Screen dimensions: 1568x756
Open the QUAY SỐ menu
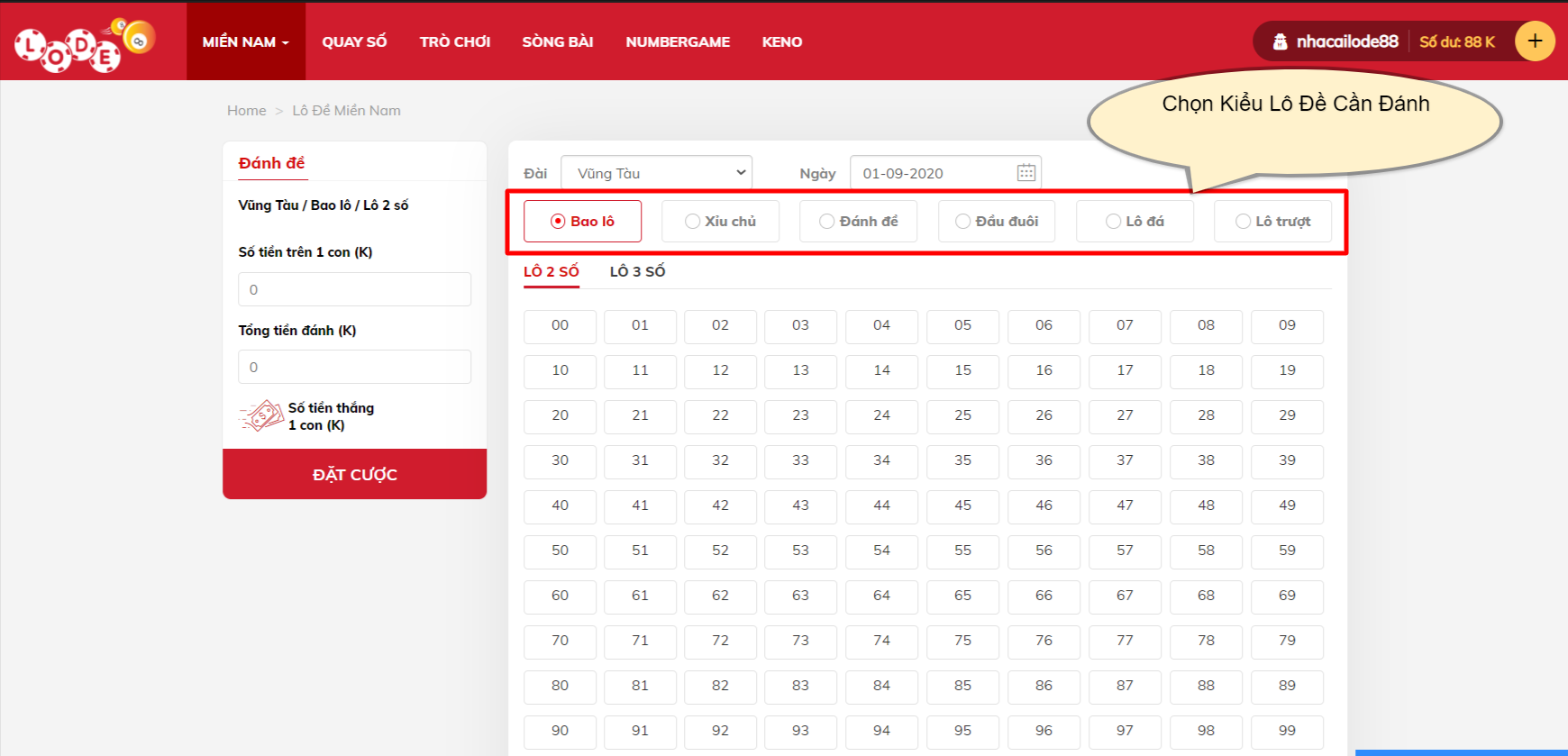(x=354, y=41)
